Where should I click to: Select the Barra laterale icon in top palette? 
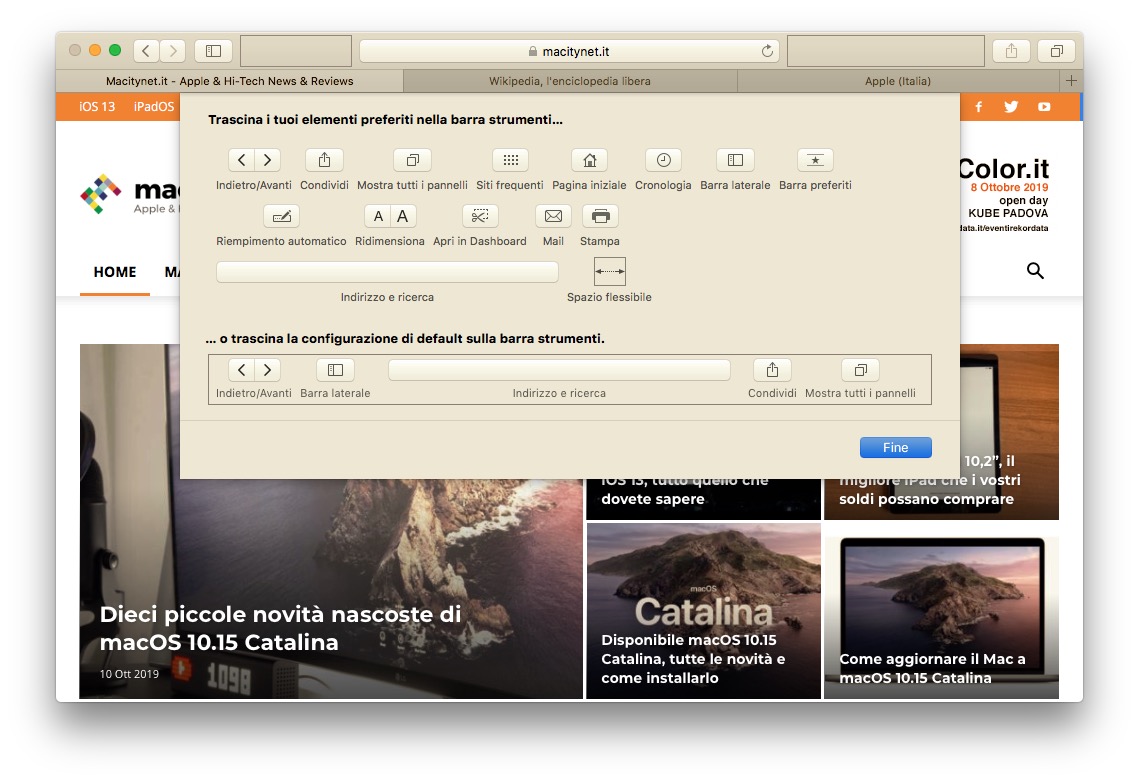point(735,160)
